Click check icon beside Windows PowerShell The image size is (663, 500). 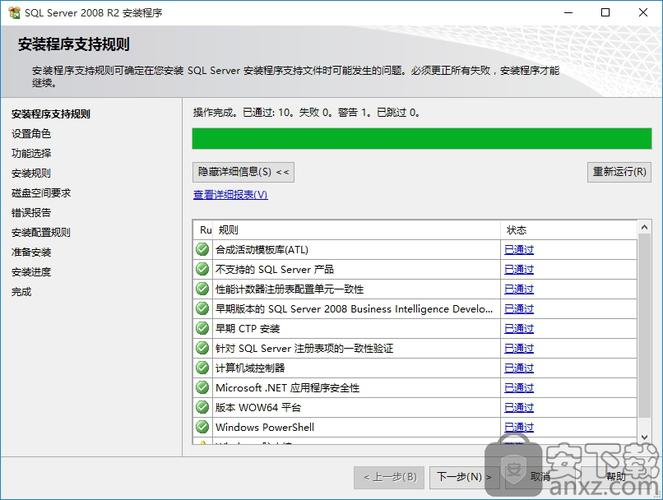pos(203,427)
